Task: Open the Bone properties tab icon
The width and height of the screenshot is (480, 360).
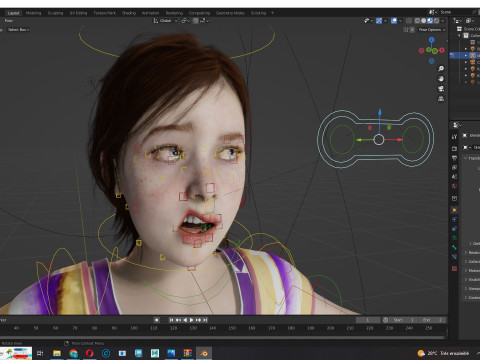Action: (x=454, y=247)
